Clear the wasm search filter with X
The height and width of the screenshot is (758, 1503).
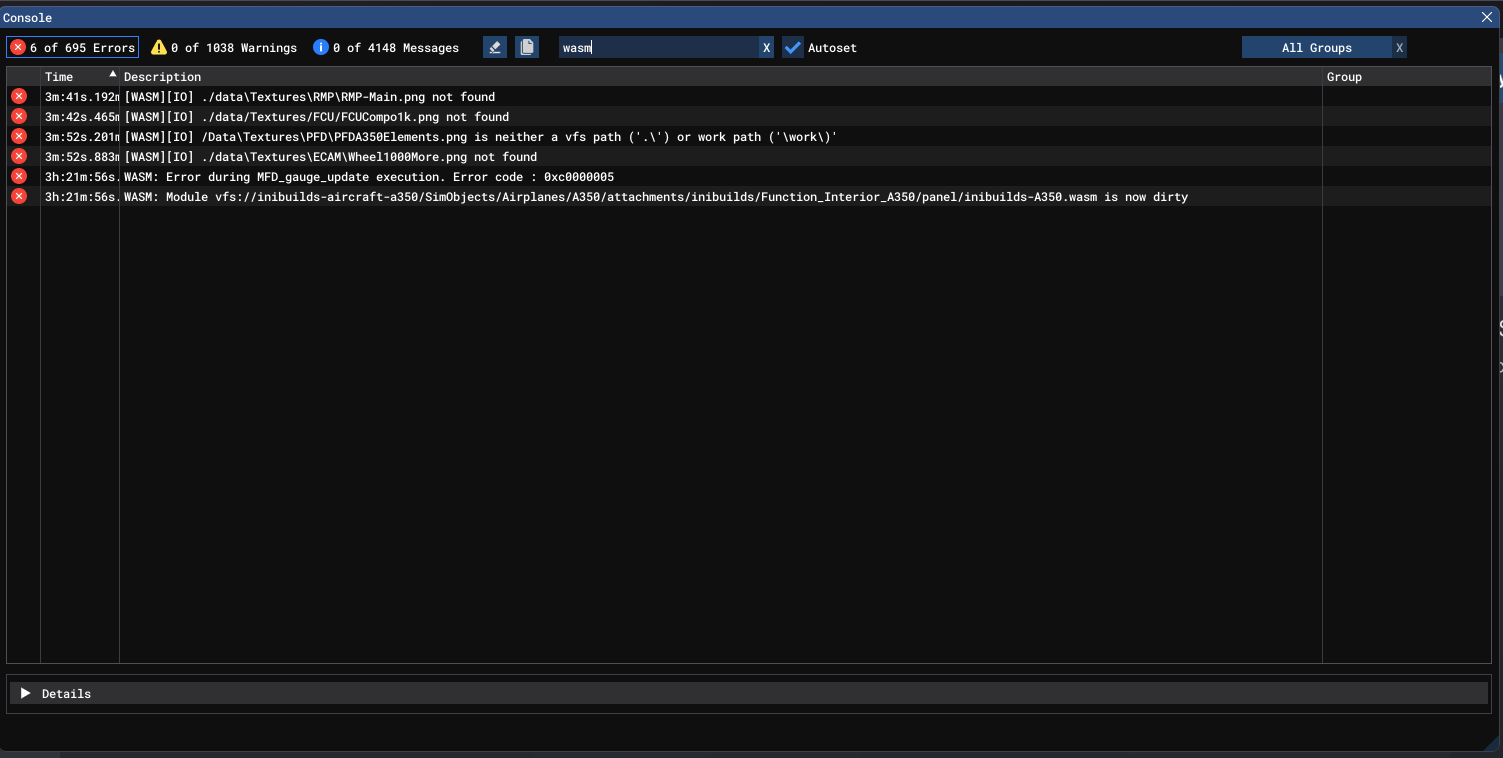766,47
